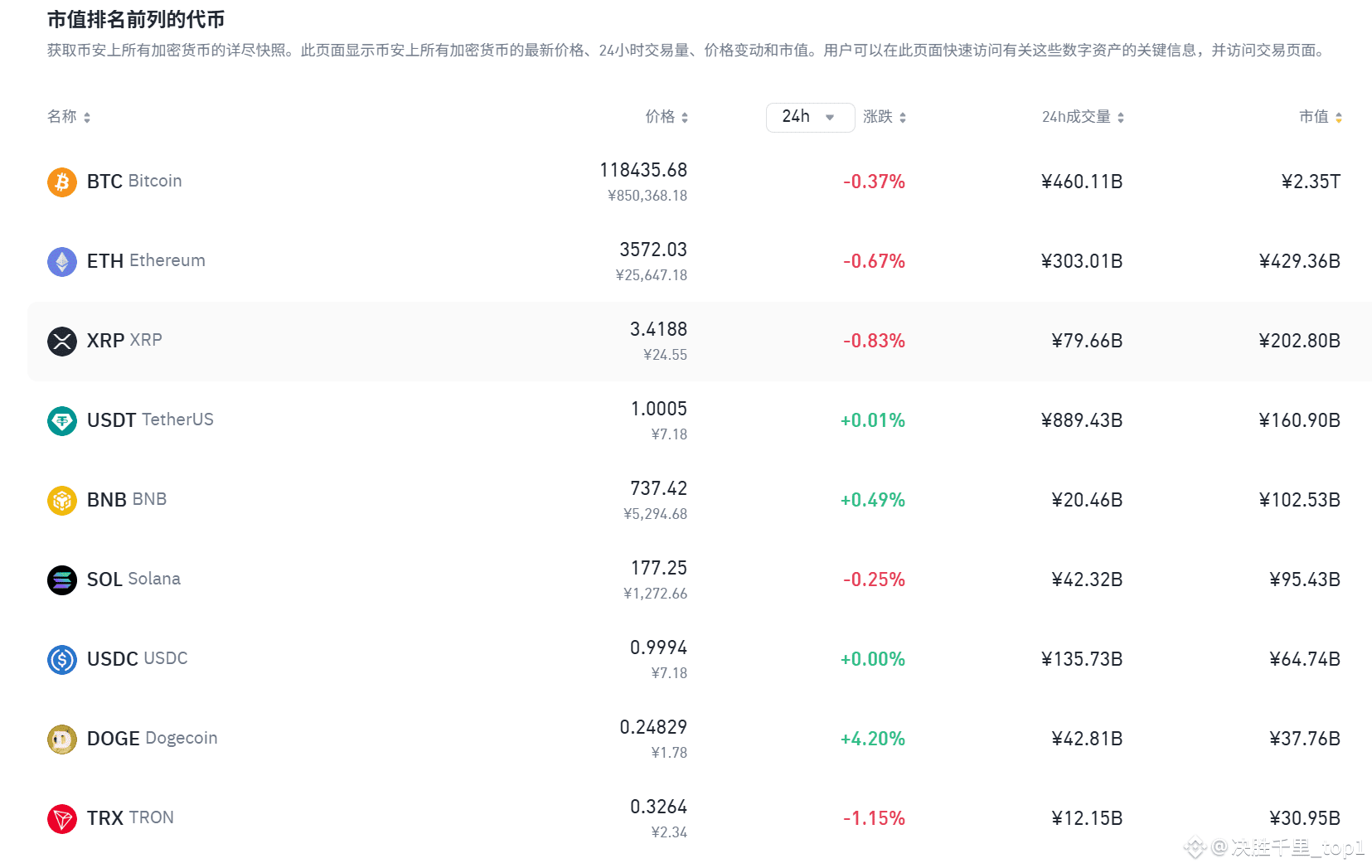Click USDC change +0.00%

click(873, 659)
